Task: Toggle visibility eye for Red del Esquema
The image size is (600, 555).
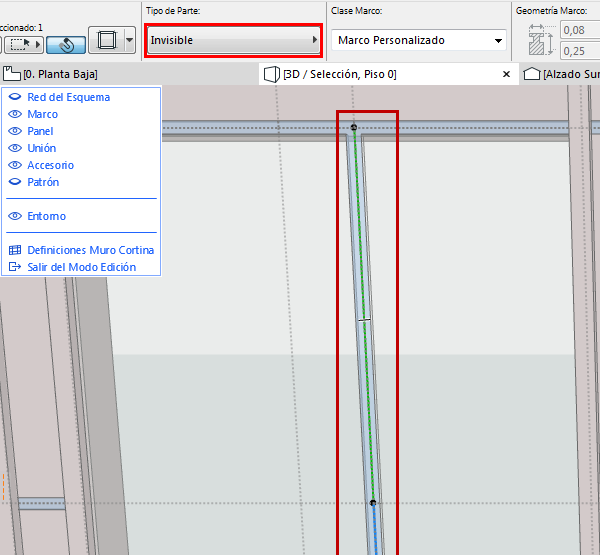Action: 15,97
